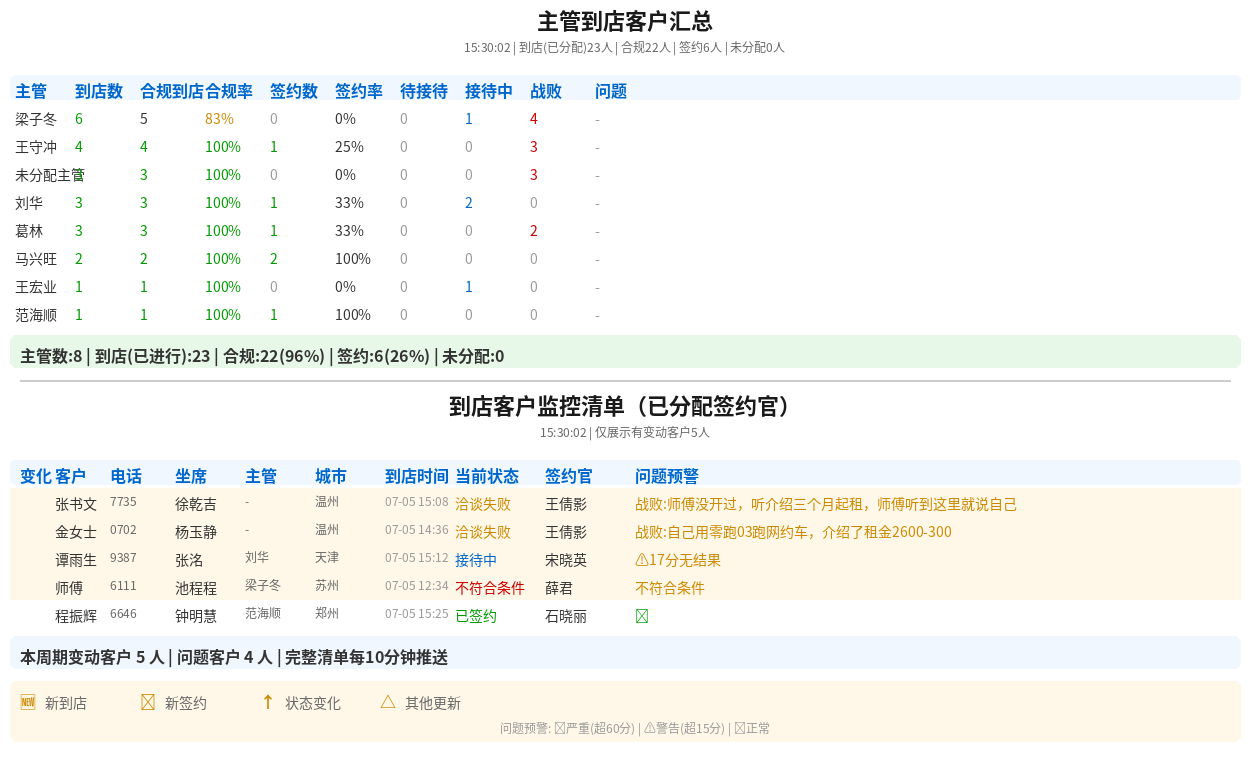Screen dimensions: 1250x784
Task: Click the 问题预警 legend footnote line
Action: (x=635, y=728)
